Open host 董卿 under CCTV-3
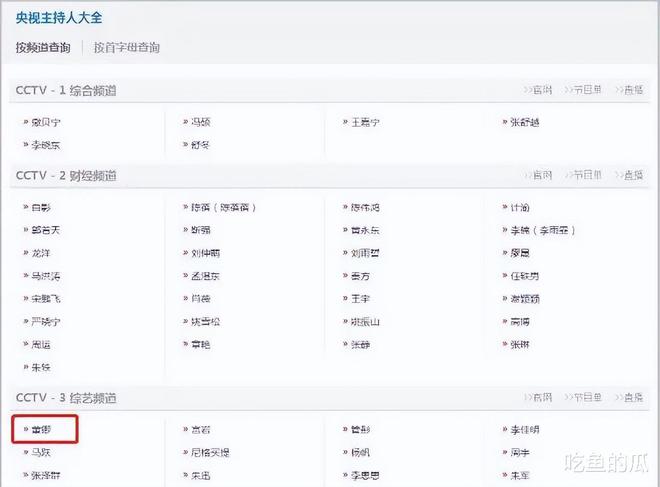660x487 pixels. point(41,429)
